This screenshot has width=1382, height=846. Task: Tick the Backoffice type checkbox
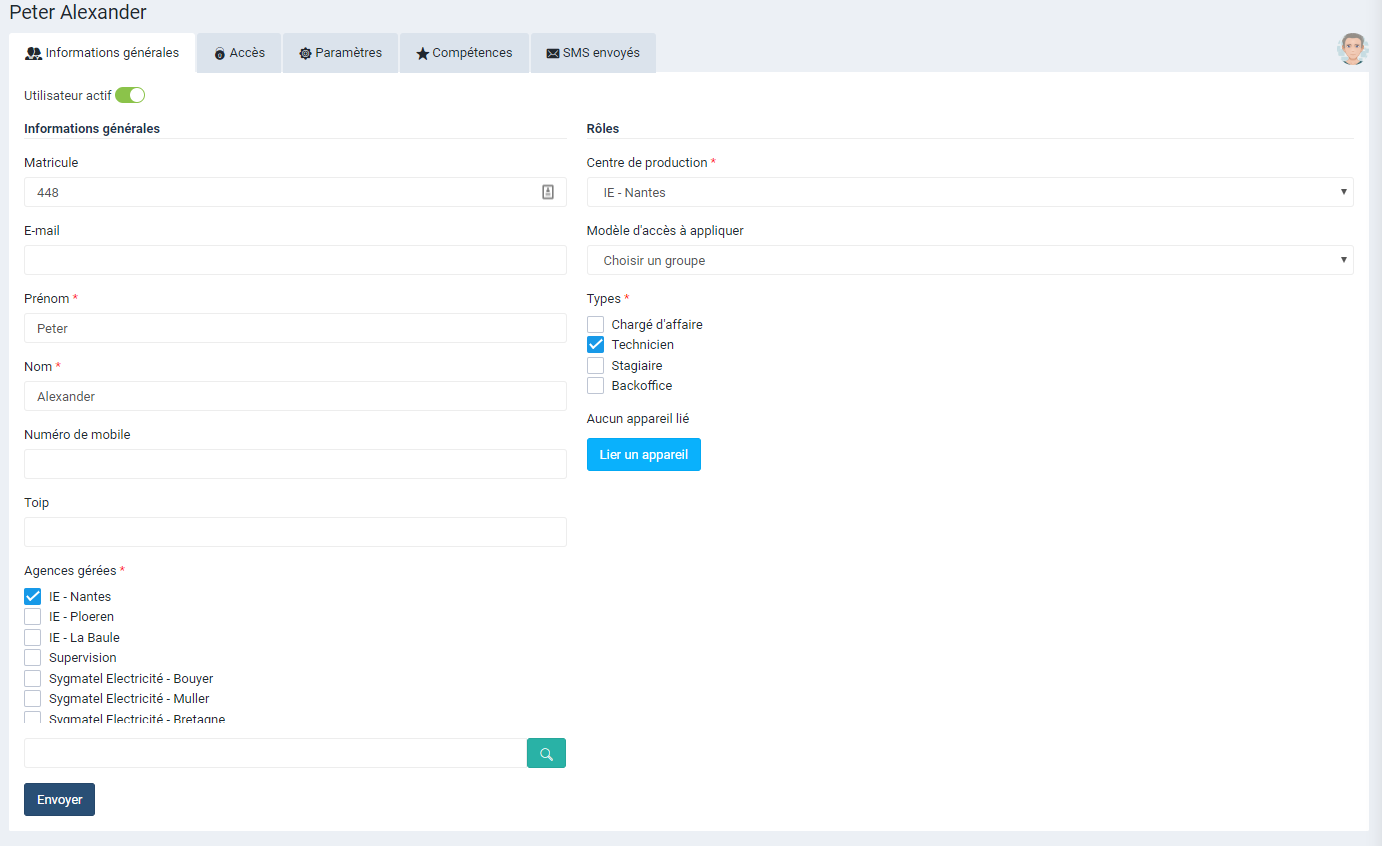coord(596,386)
